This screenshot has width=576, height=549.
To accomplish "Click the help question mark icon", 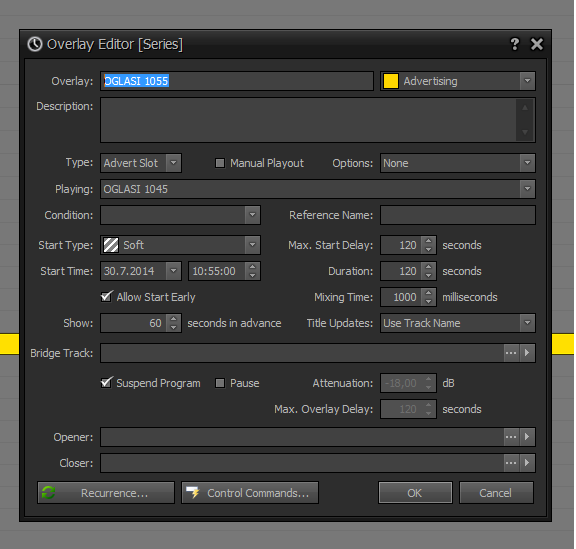I will click(x=515, y=44).
